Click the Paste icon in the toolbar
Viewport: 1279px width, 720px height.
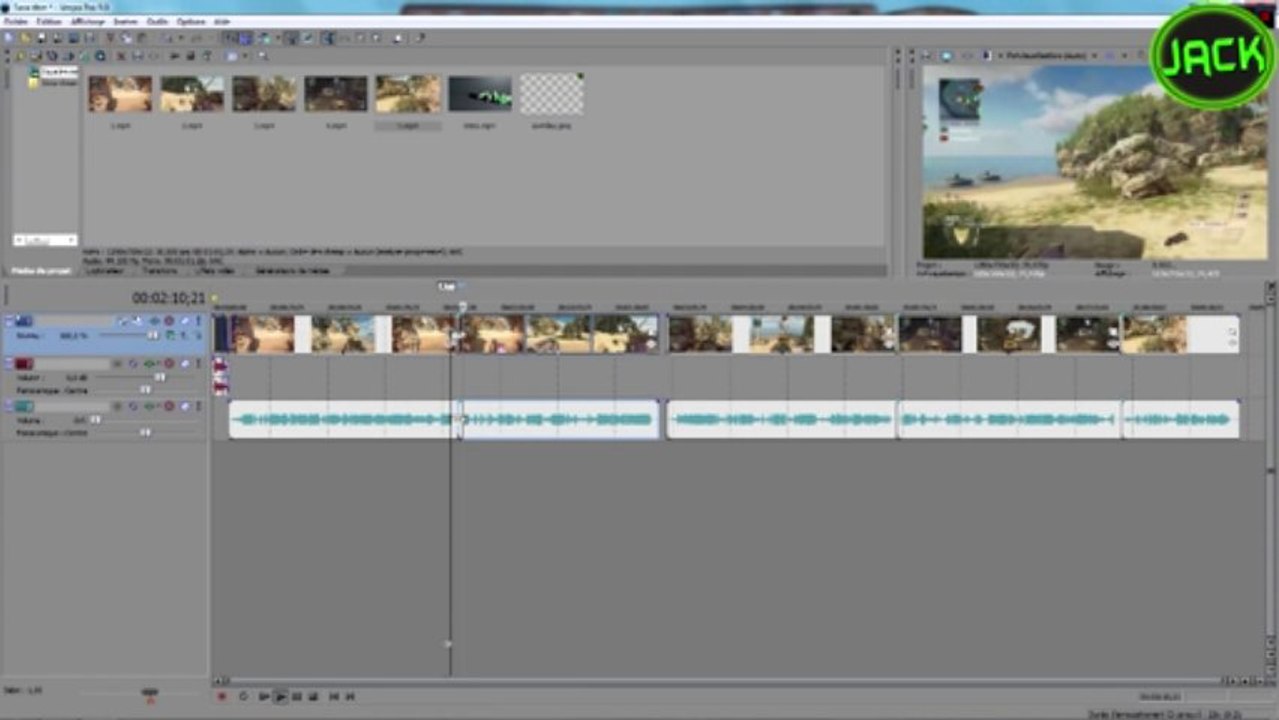(x=141, y=37)
